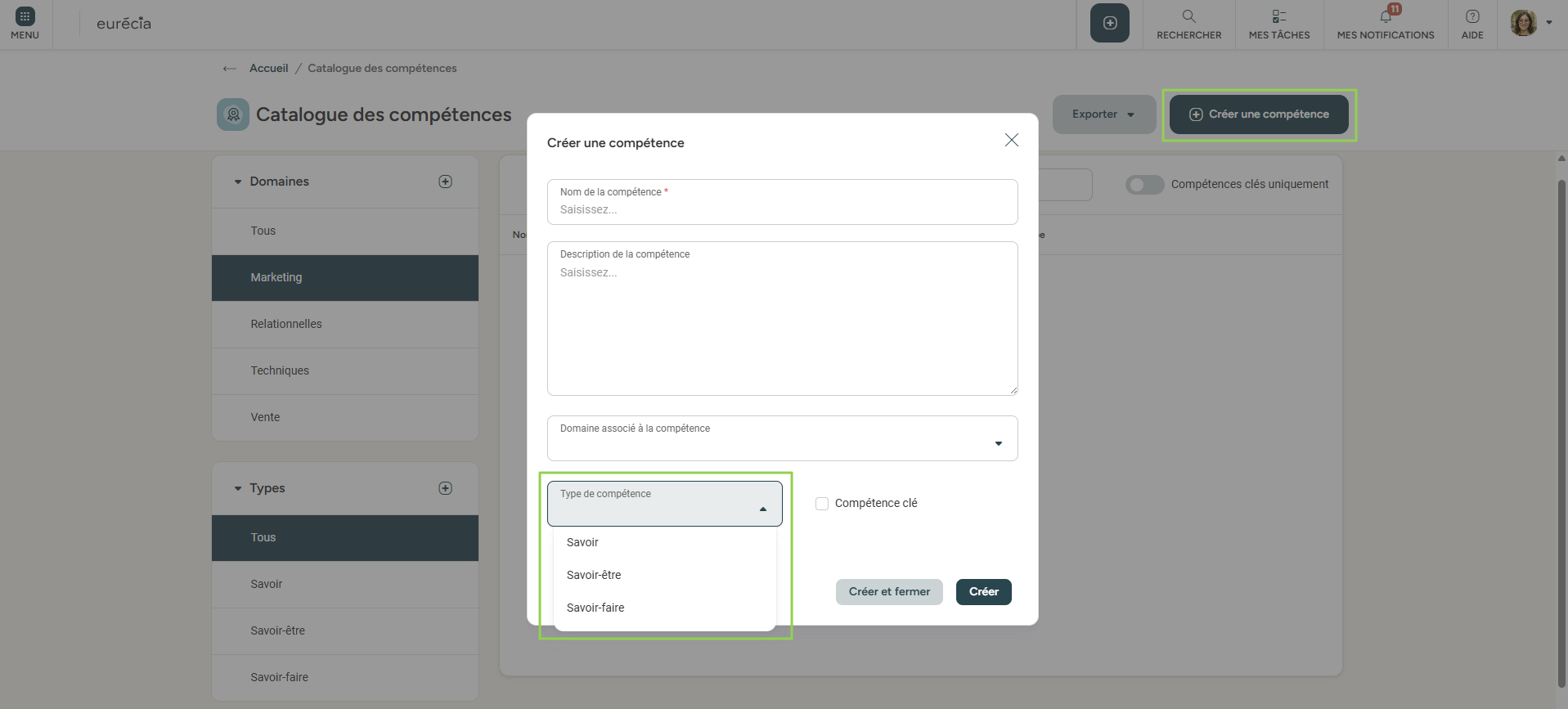Open the Rechercher search icon

click(x=1188, y=17)
